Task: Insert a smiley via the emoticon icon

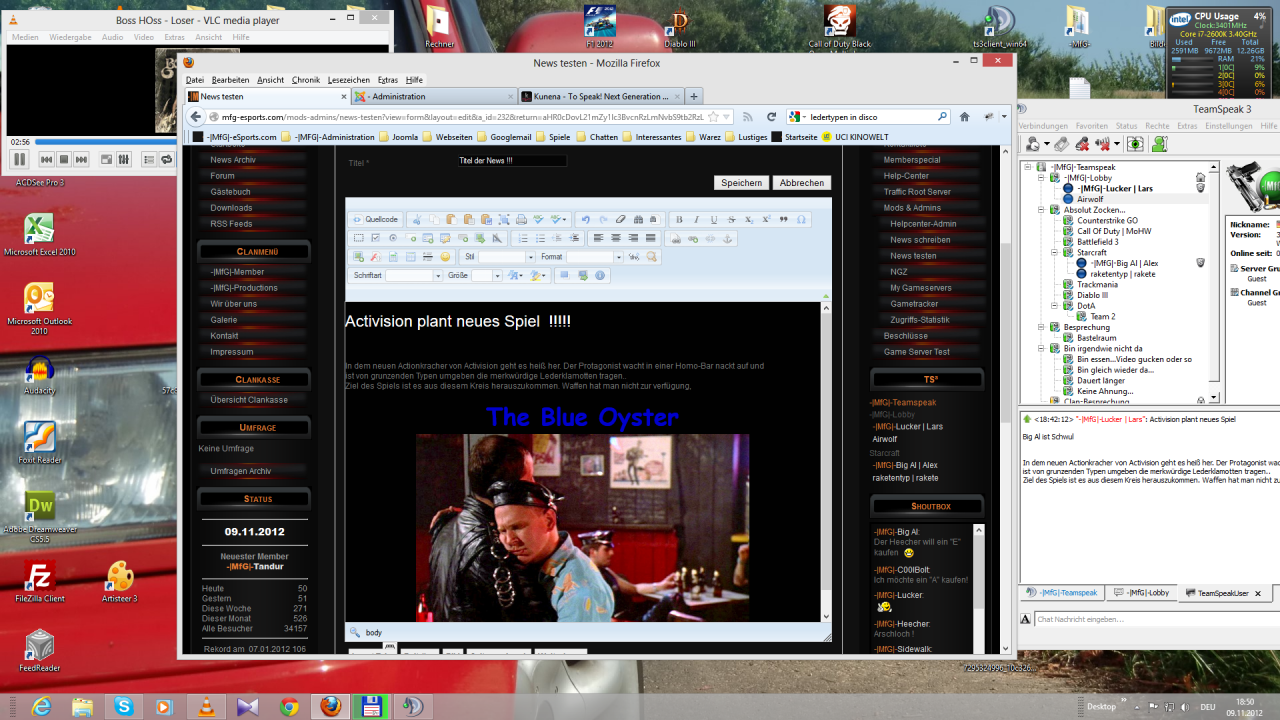Action: pyautogui.click(x=446, y=257)
